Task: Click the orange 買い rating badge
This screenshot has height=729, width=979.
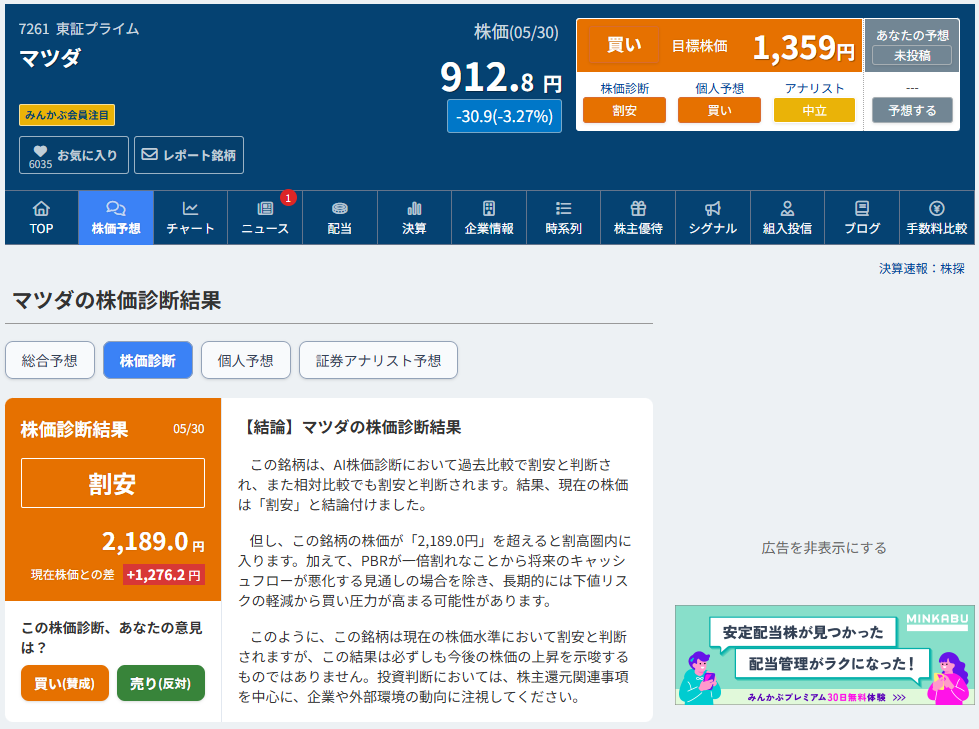Action: [624, 45]
